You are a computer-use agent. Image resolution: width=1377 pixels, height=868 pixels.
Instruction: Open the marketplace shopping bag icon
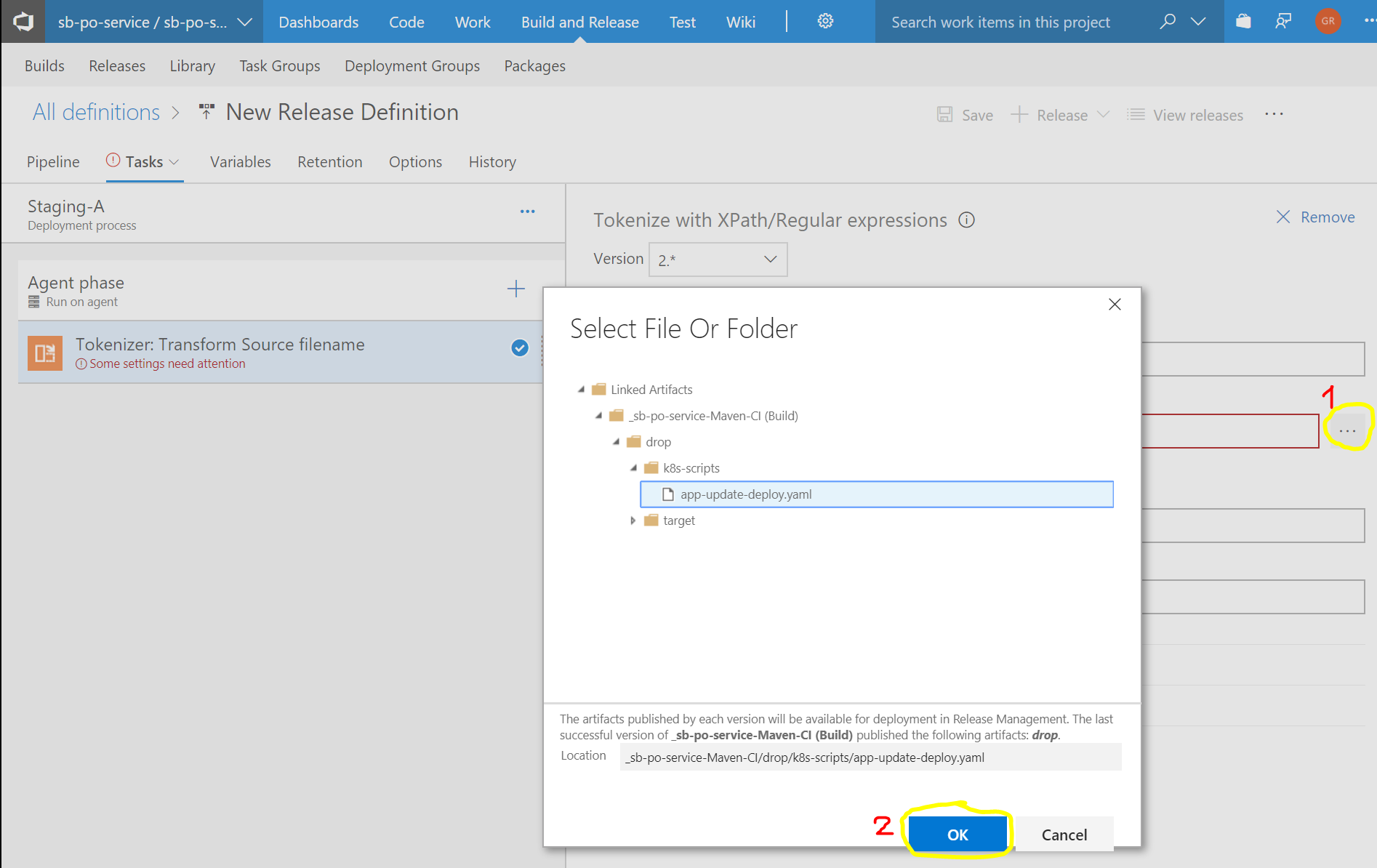1243,21
